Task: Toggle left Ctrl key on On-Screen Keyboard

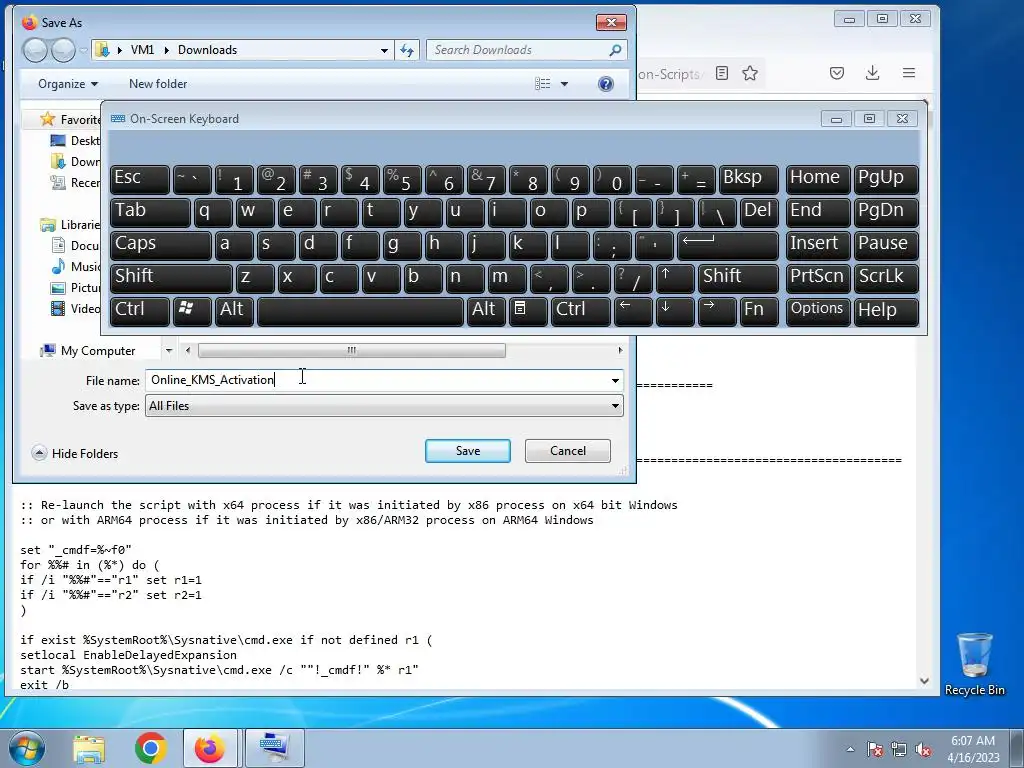Action: click(x=140, y=310)
